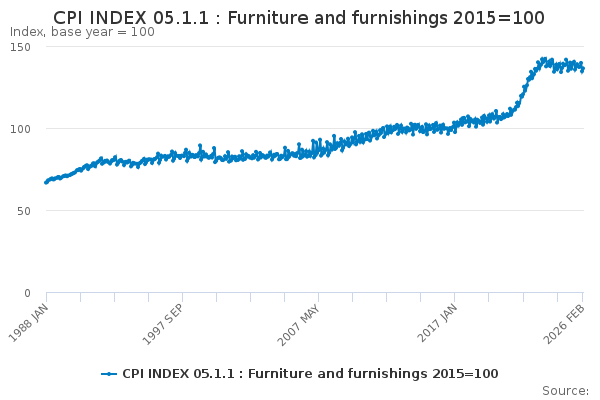Click the legend line marker icon
This screenshot has height=400, width=600.
(x=110, y=374)
